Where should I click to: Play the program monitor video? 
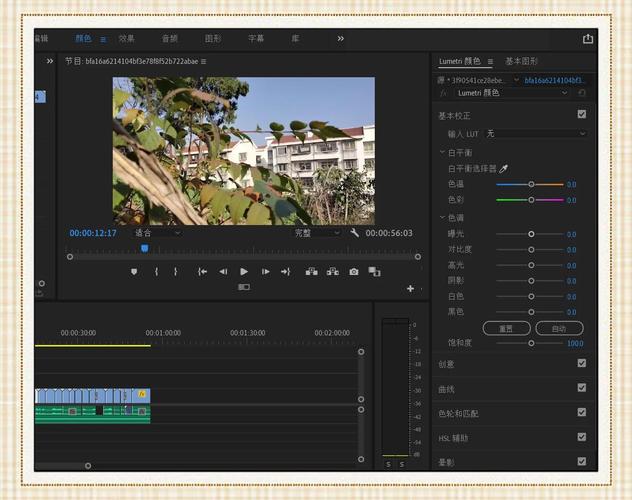244,272
